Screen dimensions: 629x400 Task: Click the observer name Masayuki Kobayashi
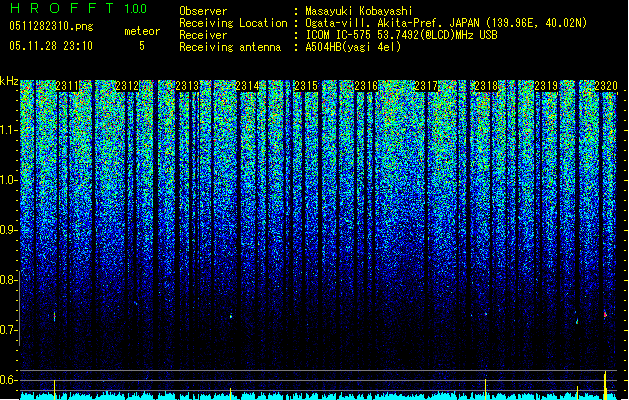click(x=359, y=11)
